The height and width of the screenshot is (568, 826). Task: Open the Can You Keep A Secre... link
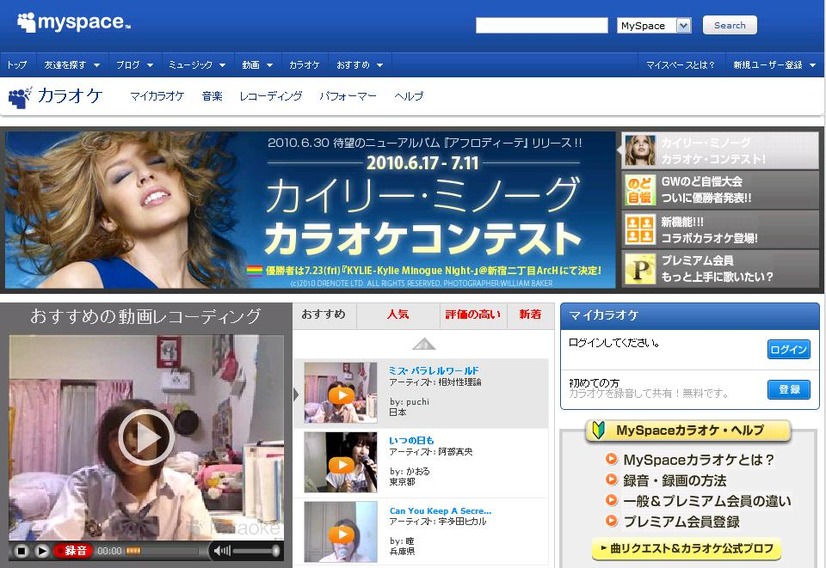[x=440, y=511]
